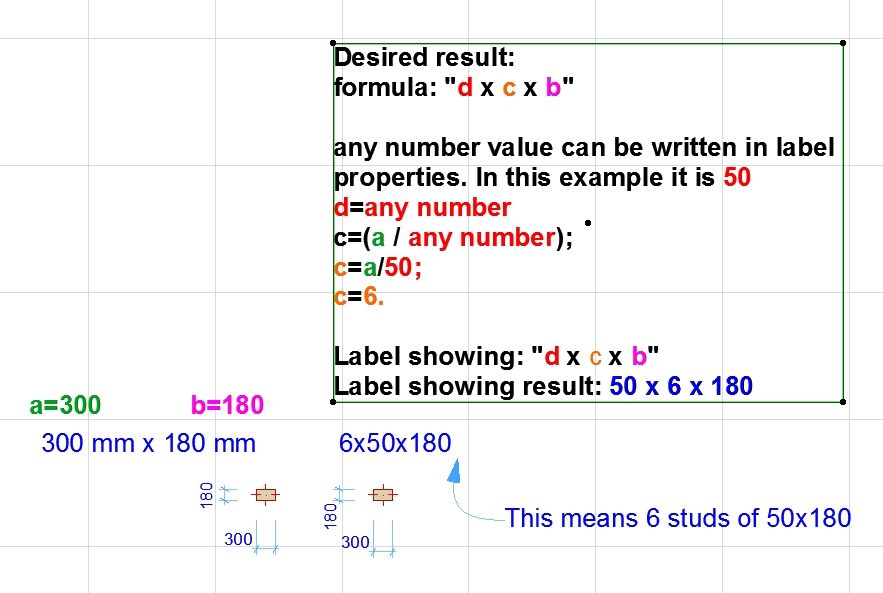The width and height of the screenshot is (883, 593).
Task: Click the blue "50 x 6 x 180" result
Action: [x=681, y=386]
